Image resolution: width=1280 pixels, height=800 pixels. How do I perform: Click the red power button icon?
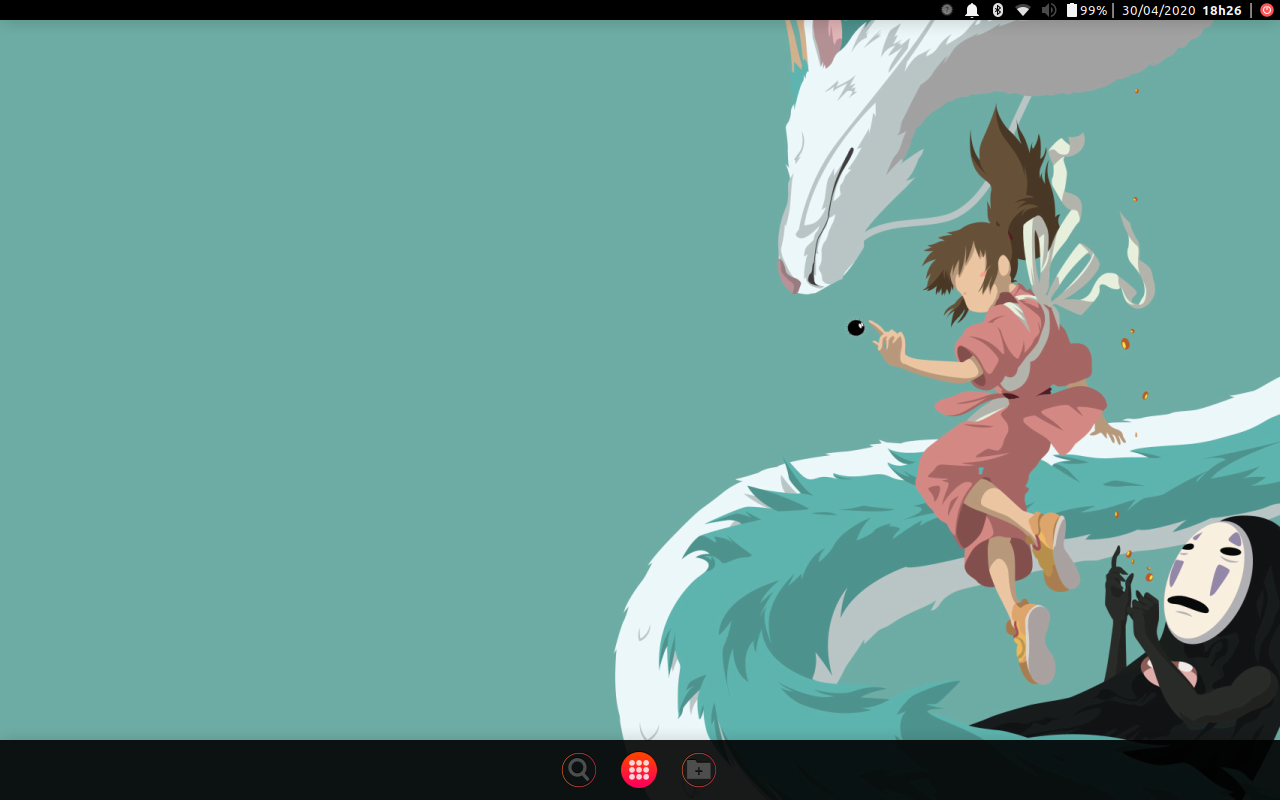[1267, 10]
